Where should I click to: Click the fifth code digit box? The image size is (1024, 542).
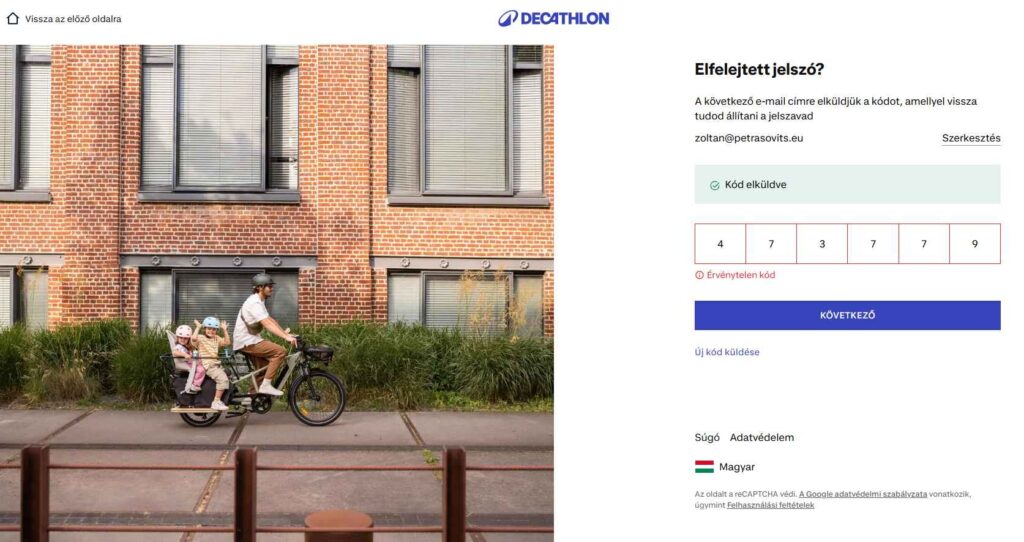tap(924, 244)
